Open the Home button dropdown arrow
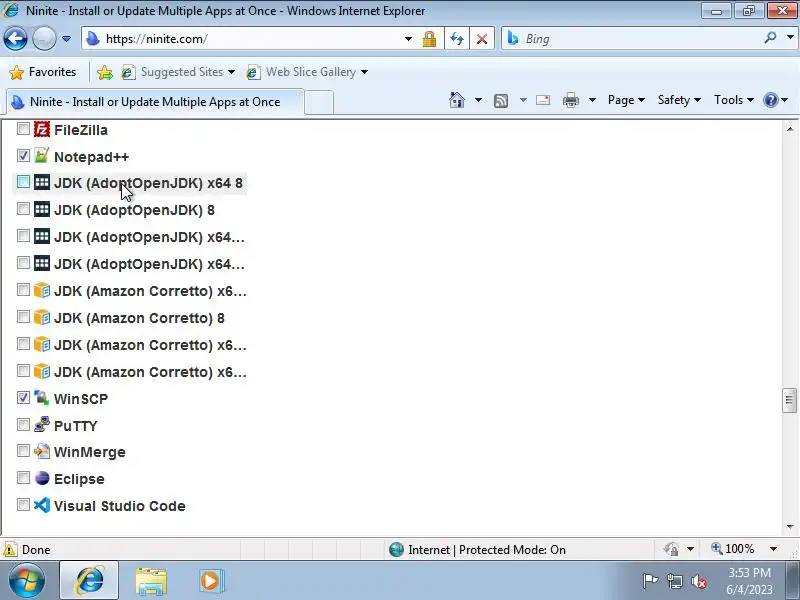The image size is (800, 600). point(478,100)
